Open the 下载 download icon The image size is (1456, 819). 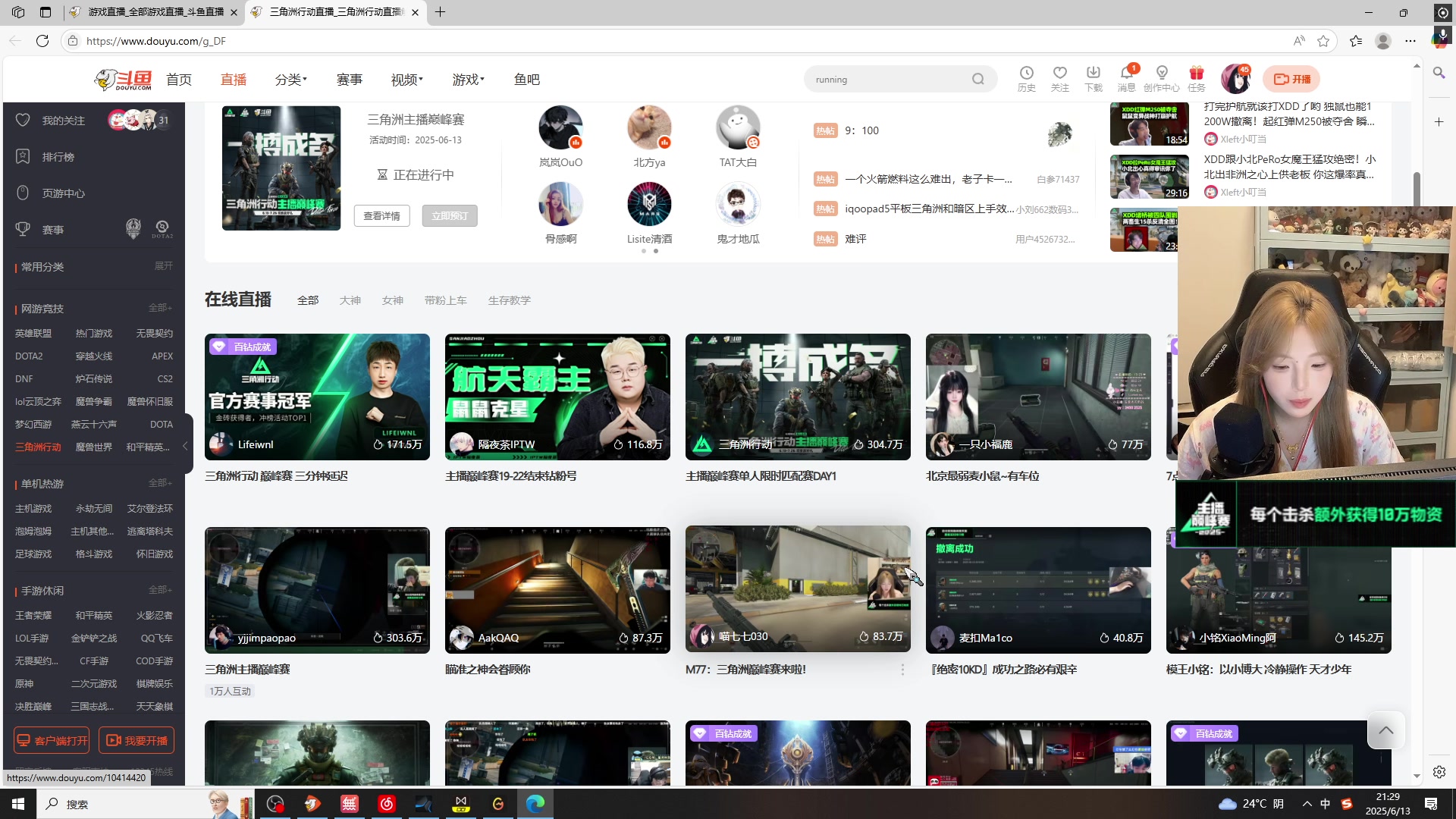click(1093, 74)
